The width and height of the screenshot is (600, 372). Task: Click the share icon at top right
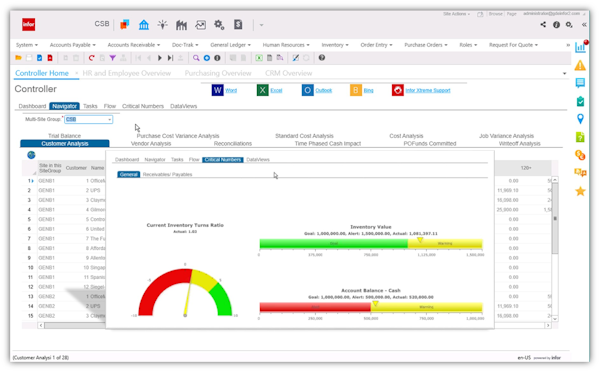[543, 24]
